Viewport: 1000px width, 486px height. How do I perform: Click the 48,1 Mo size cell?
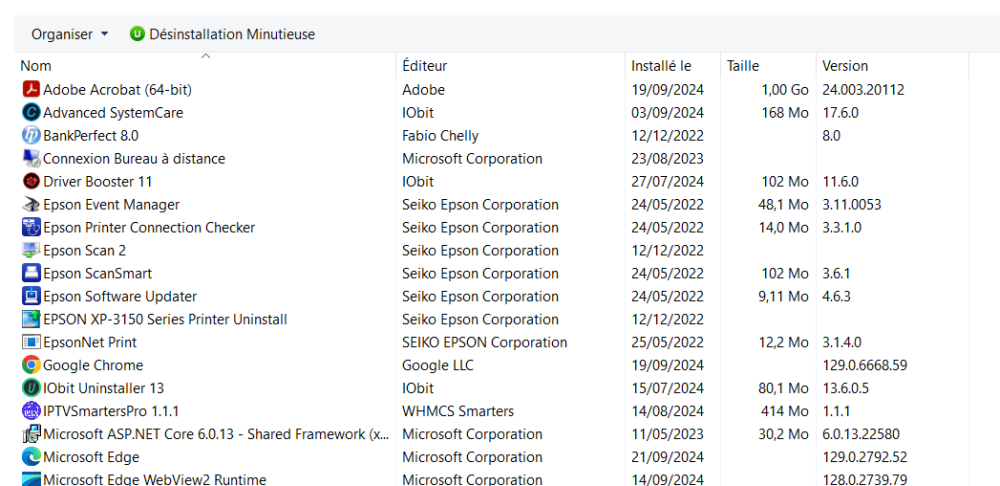[783, 204]
